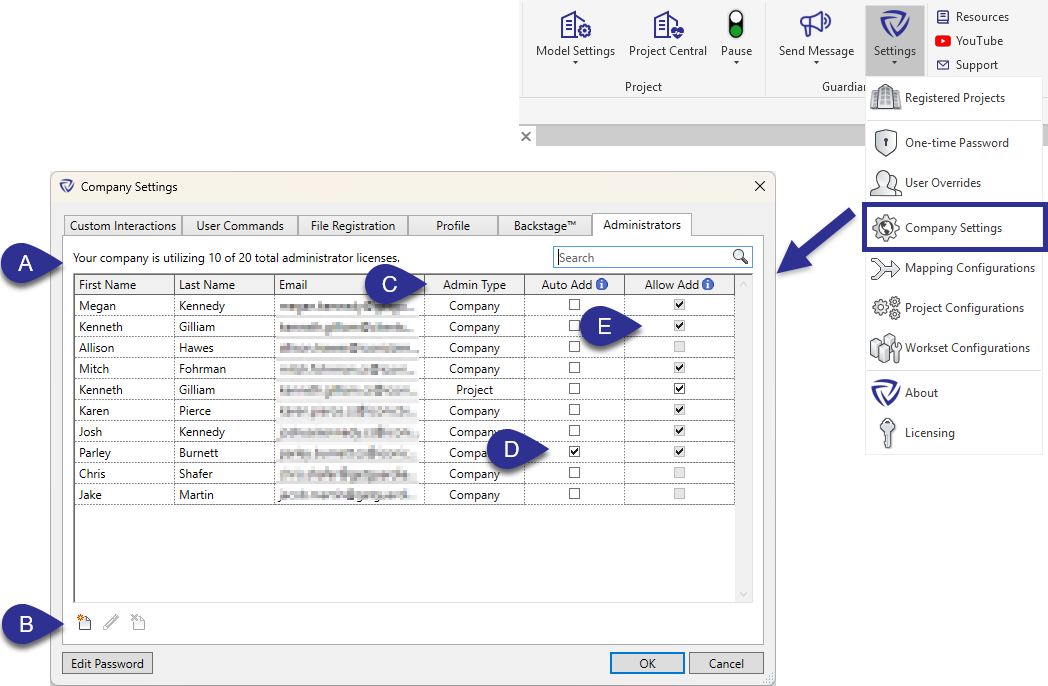The height and width of the screenshot is (686, 1048).
Task: Confirm changes with the OK button
Action: pos(646,663)
